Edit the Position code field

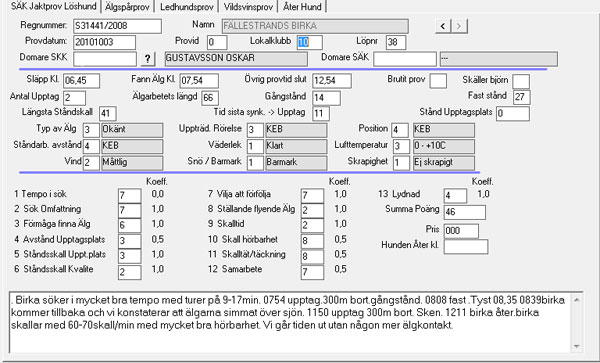(399, 130)
